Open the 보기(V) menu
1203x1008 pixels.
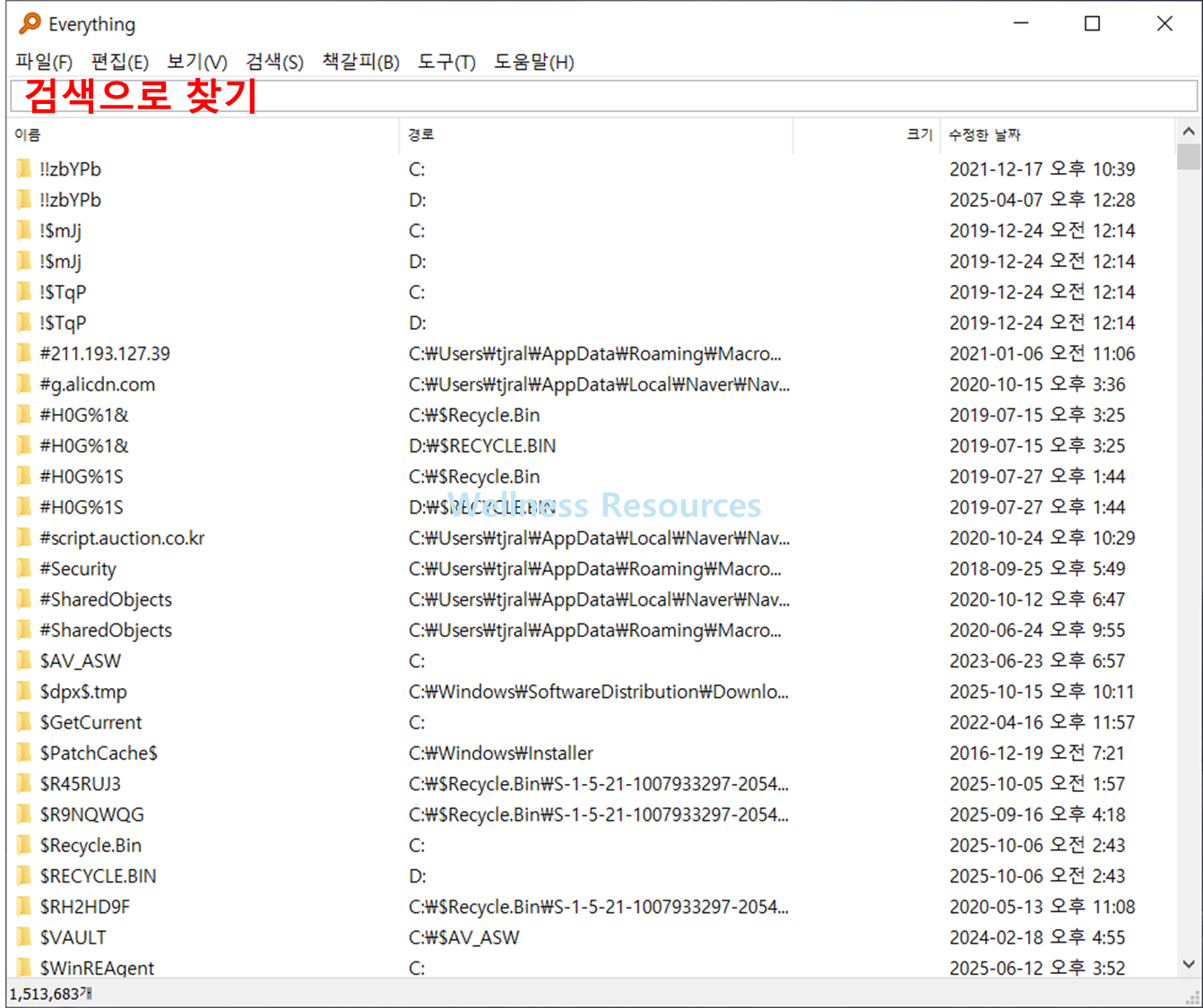[197, 62]
